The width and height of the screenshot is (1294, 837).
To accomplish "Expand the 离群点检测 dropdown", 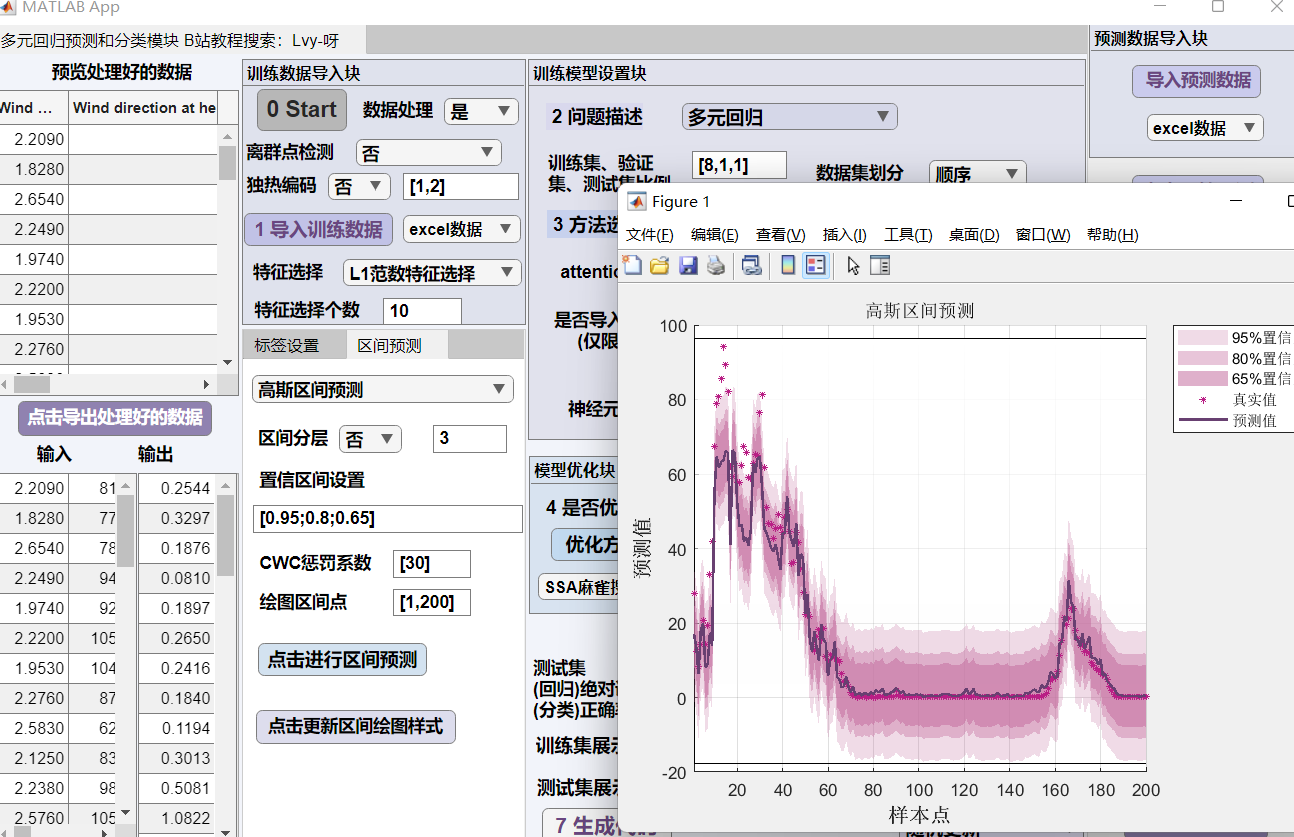I will click(x=428, y=153).
